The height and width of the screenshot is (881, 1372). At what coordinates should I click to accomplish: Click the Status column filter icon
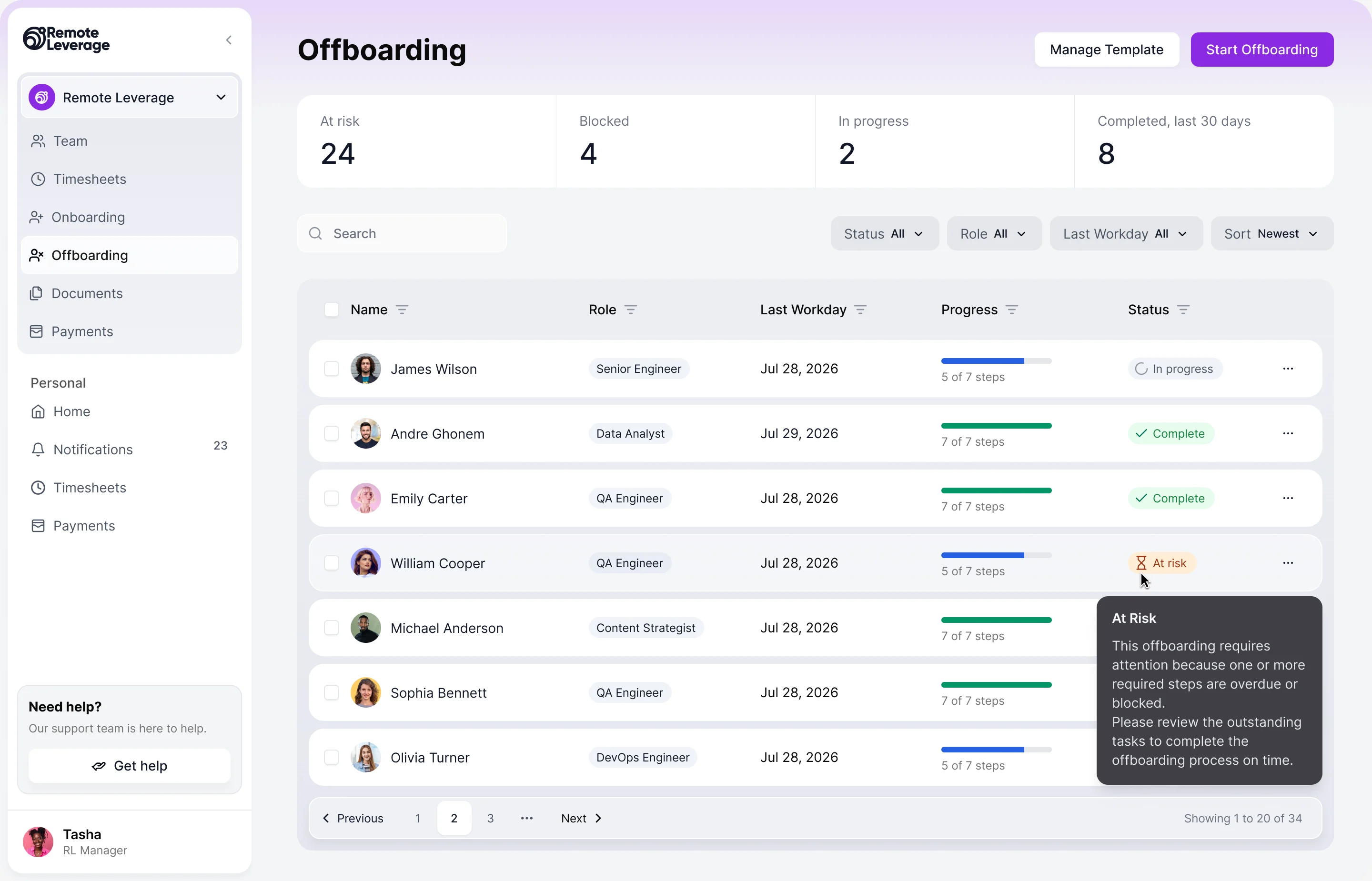(1183, 310)
